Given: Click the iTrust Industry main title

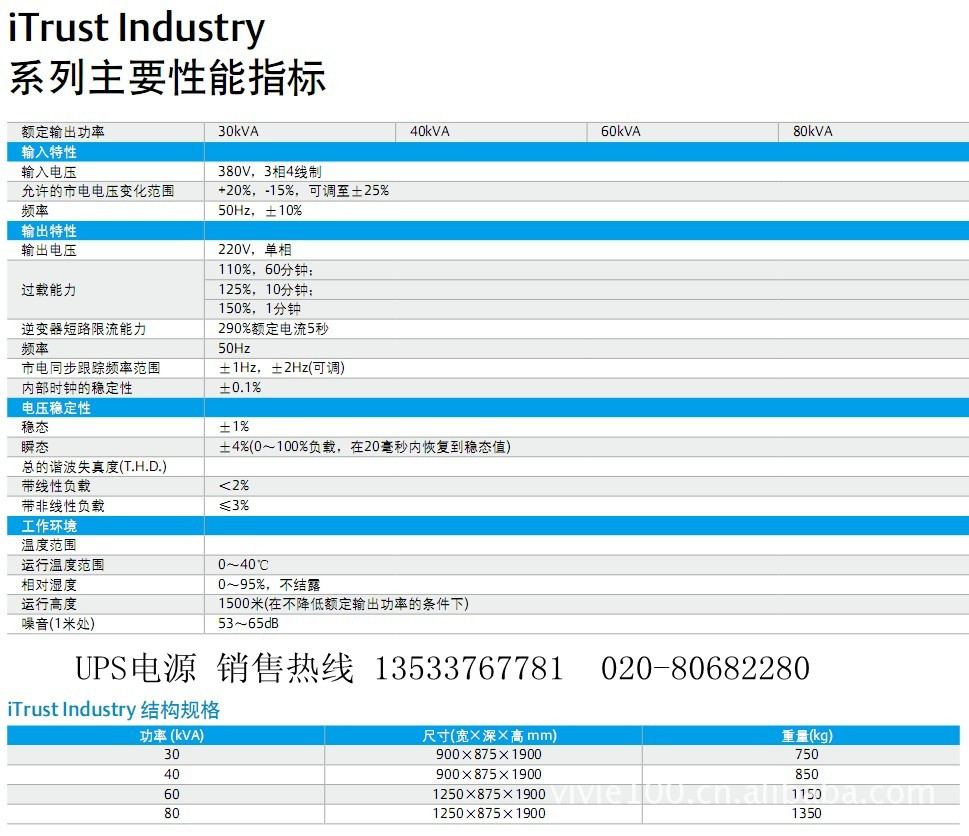Looking at the screenshot, I should pos(137,28).
